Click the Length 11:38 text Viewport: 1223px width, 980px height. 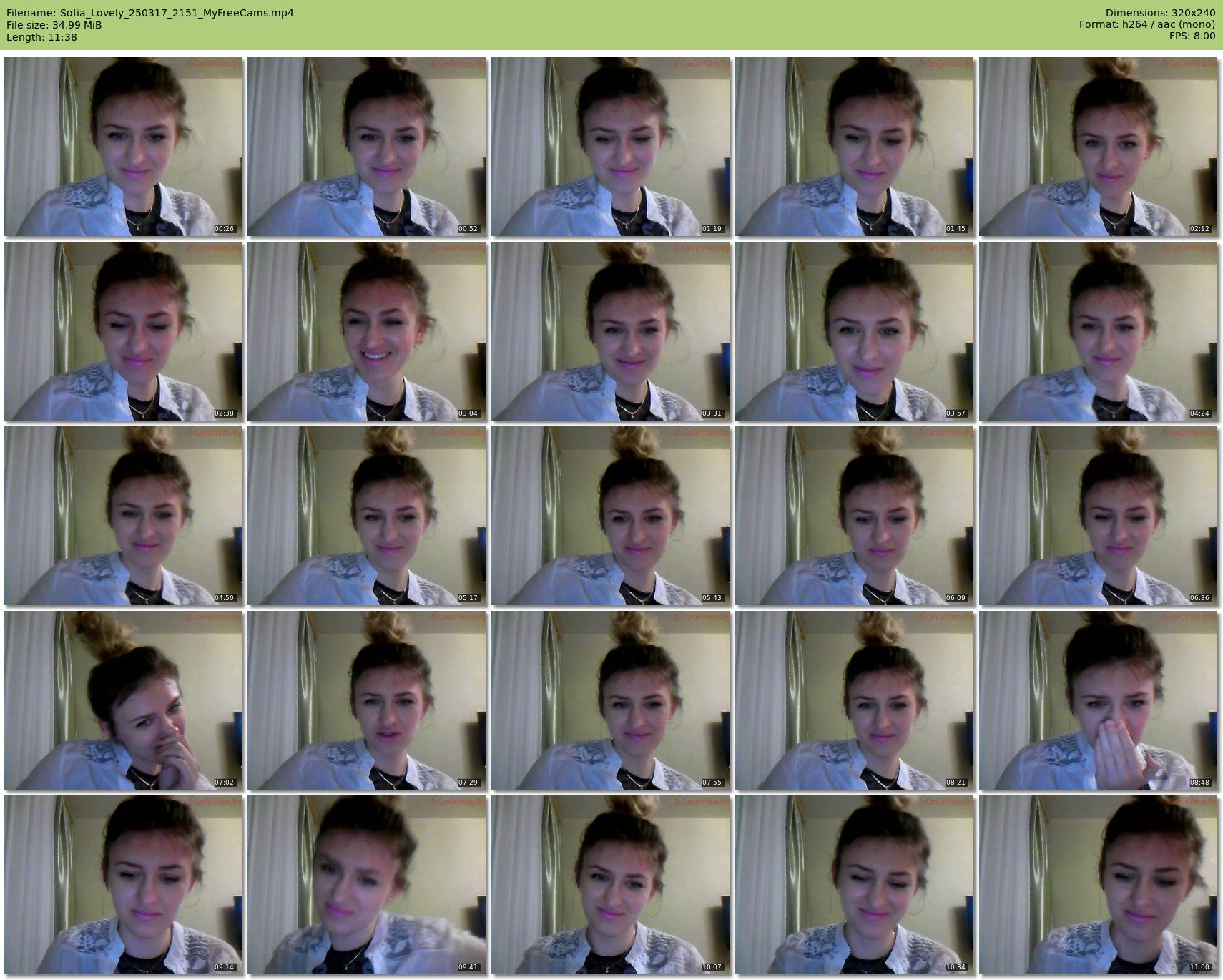pos(41,37)
